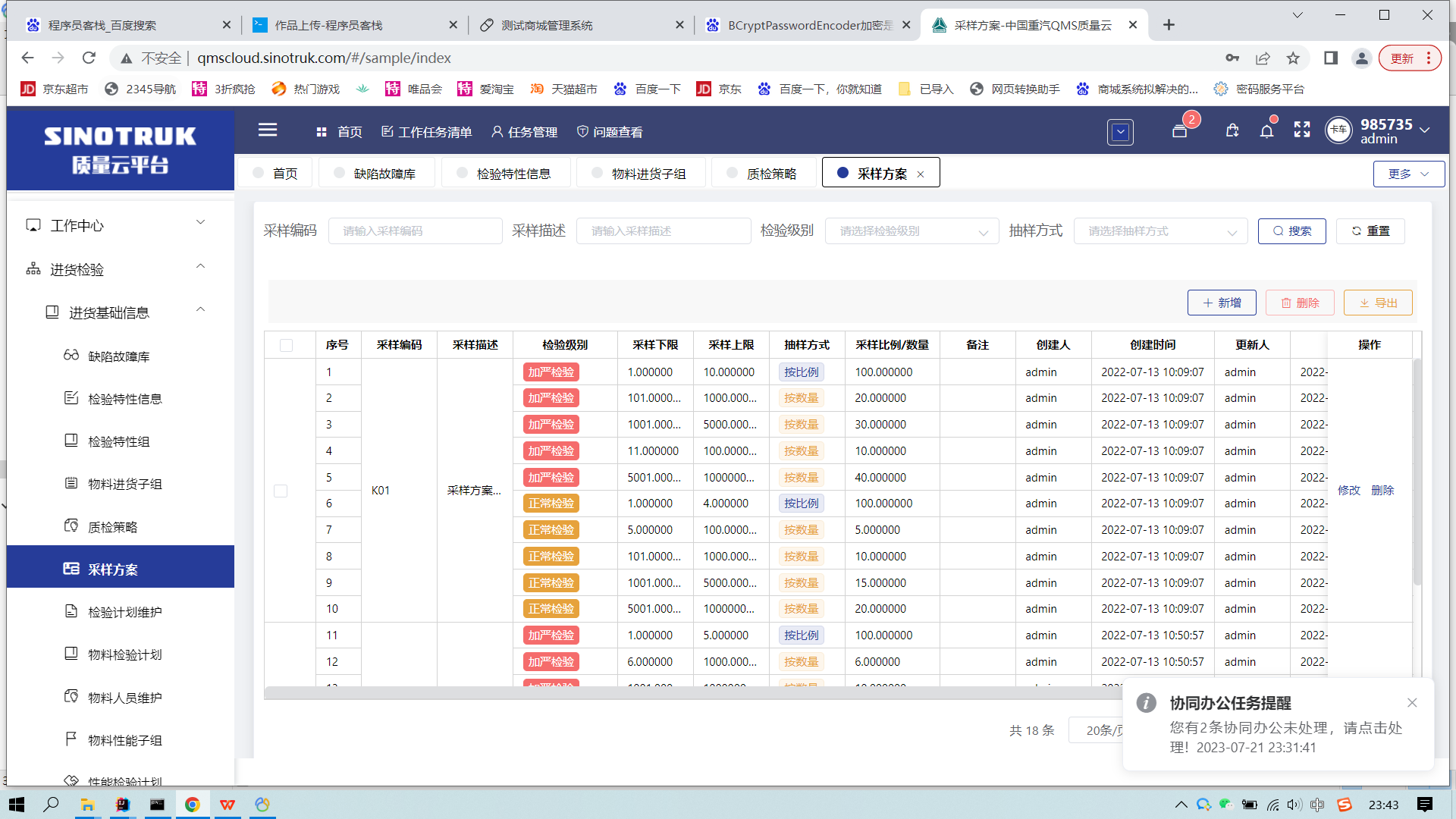Open a new browser tab
The width and height of the screenshot is (1456, 819).
1169,25
